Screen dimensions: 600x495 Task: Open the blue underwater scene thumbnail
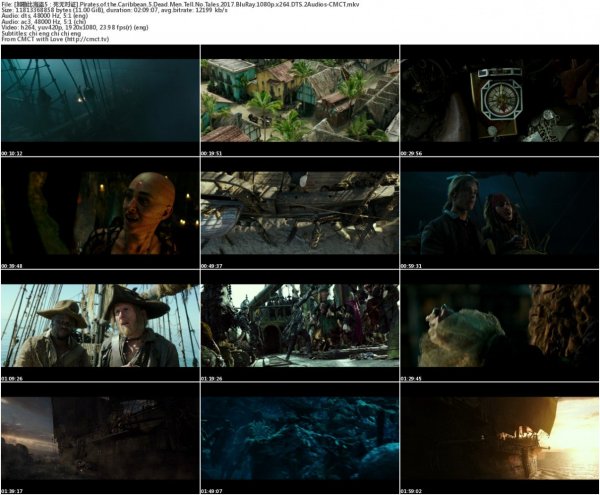point(300,441)
